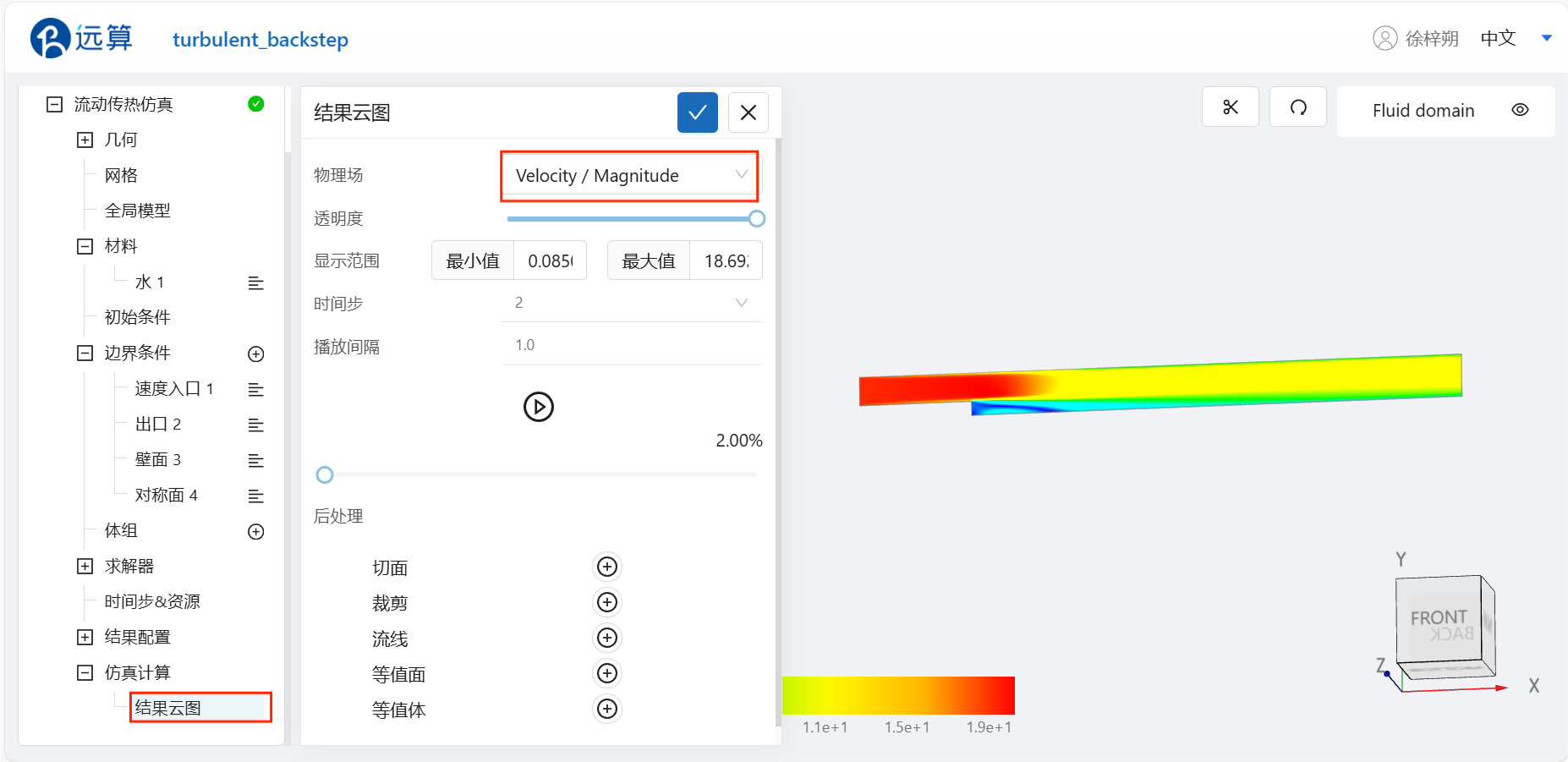Open the 时间步 dropdown
The width and height of the screenshot is (1568, 762).
point(632,303)
